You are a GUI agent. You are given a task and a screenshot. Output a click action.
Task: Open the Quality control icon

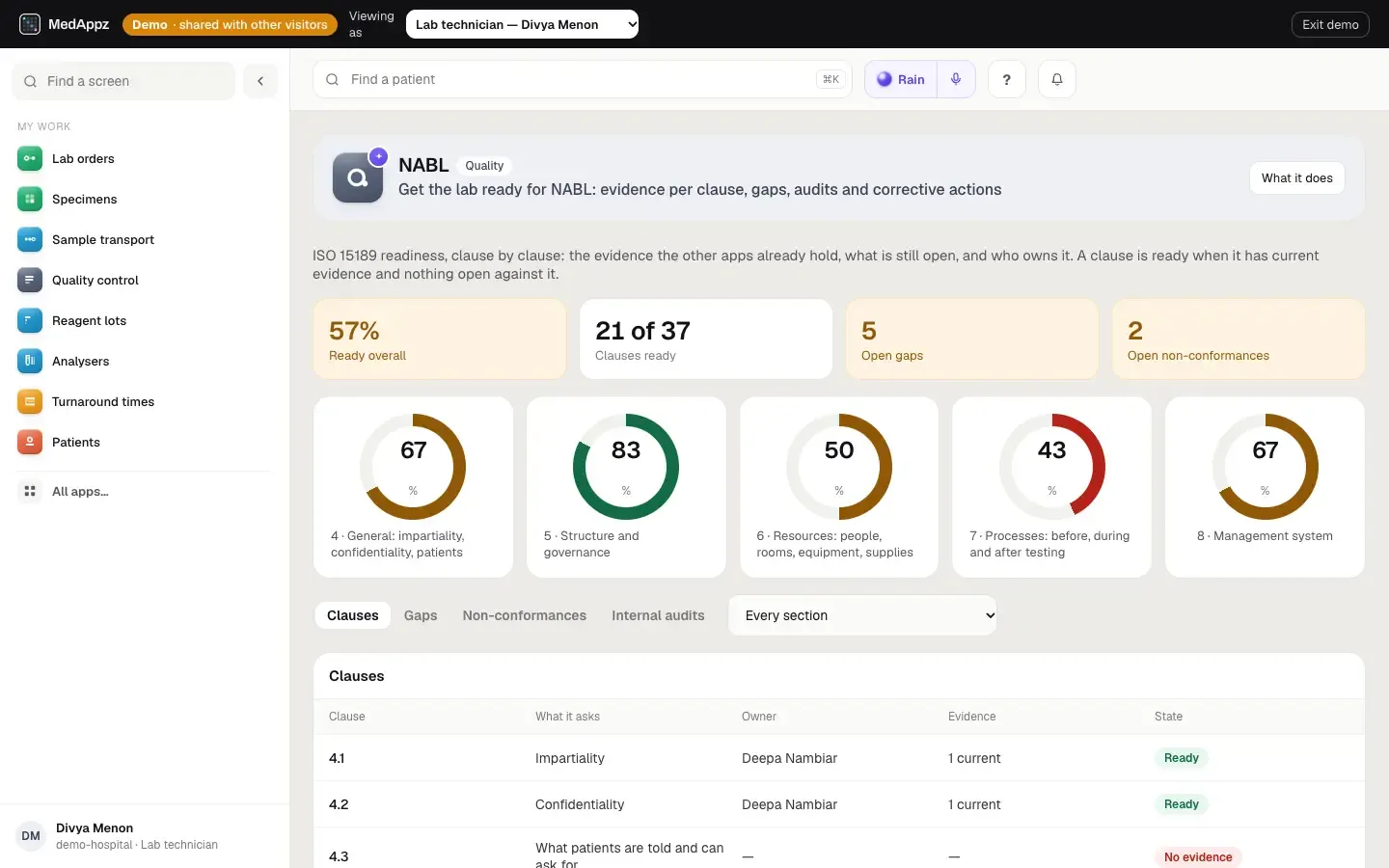[x=30, y=280]
